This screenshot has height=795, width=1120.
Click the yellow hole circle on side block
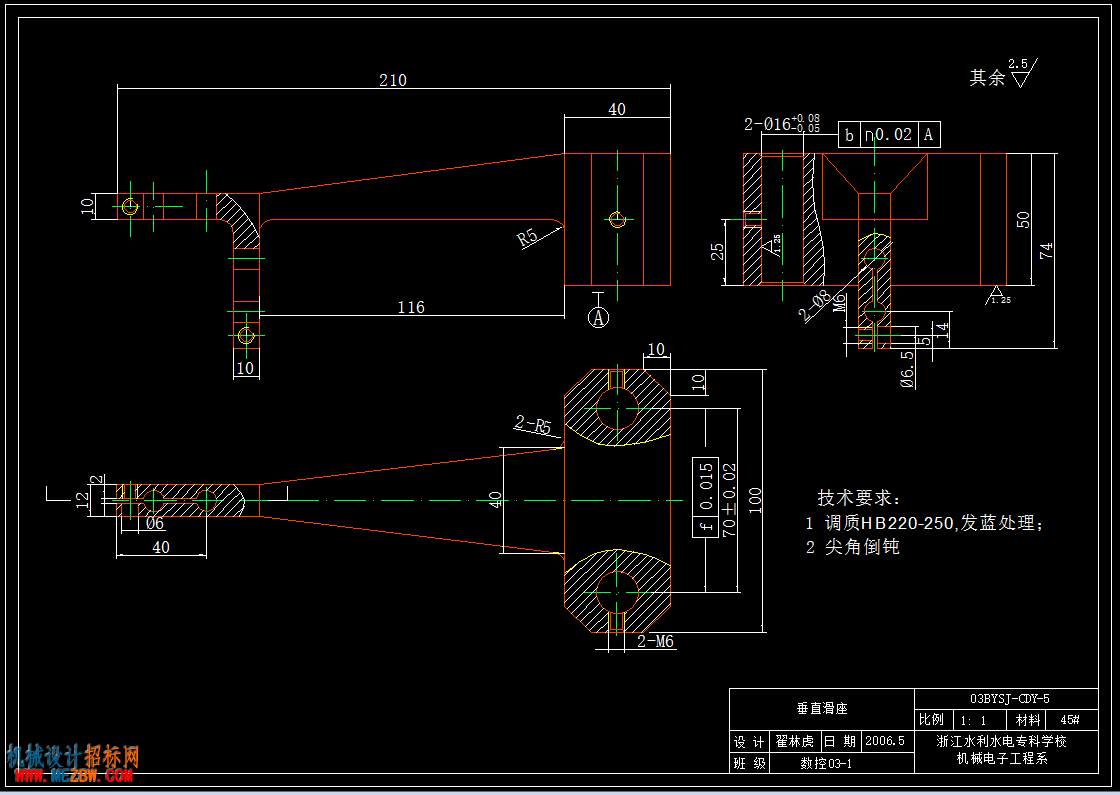[618, 219]
